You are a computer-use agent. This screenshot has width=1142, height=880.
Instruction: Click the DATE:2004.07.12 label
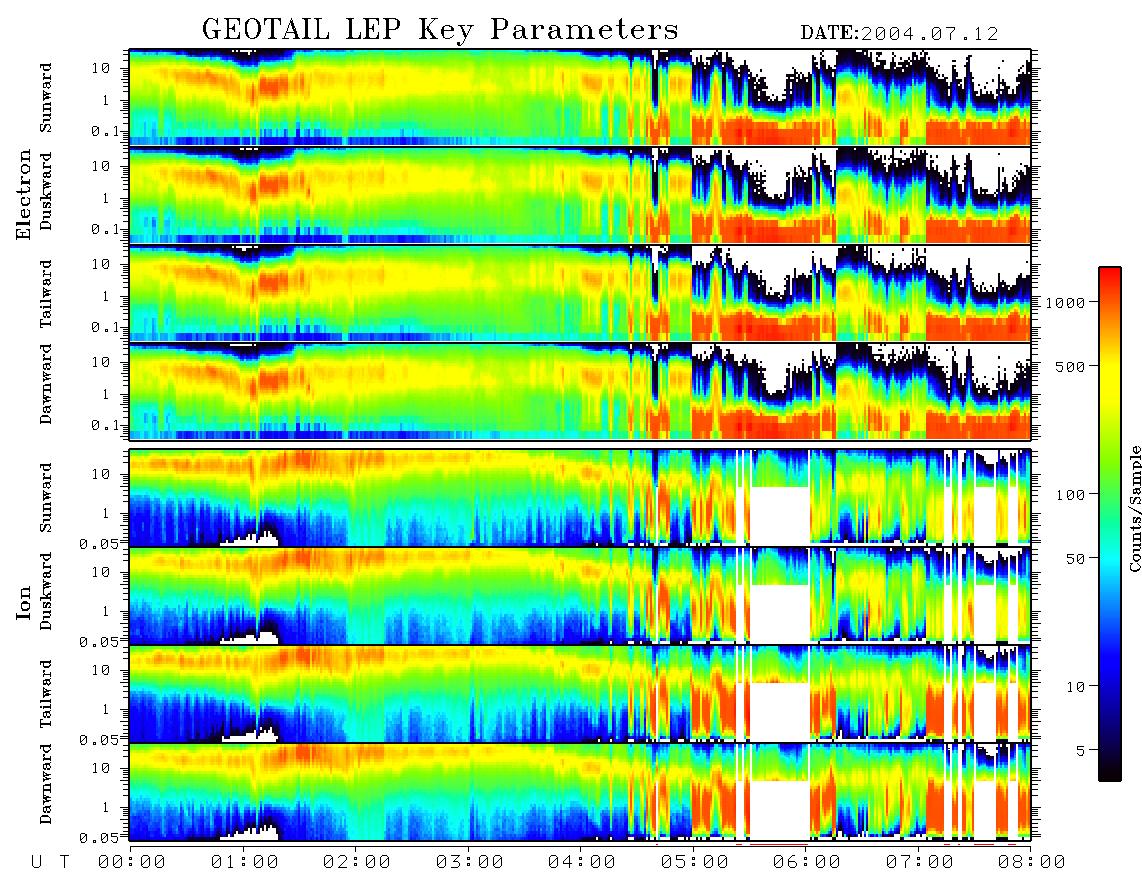899,33
